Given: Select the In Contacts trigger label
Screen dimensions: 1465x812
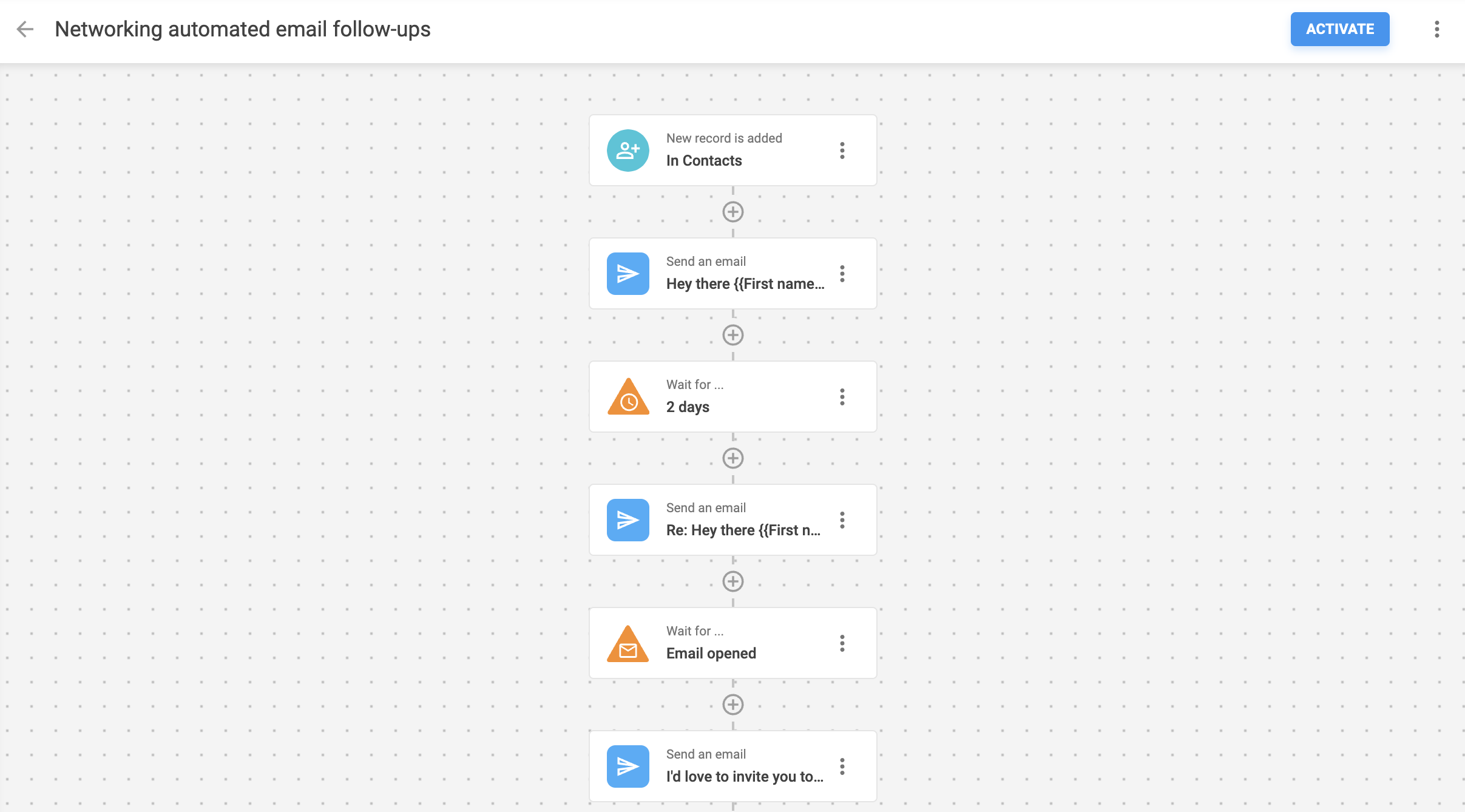Looking at the screenshot, I should coord(704,160).
